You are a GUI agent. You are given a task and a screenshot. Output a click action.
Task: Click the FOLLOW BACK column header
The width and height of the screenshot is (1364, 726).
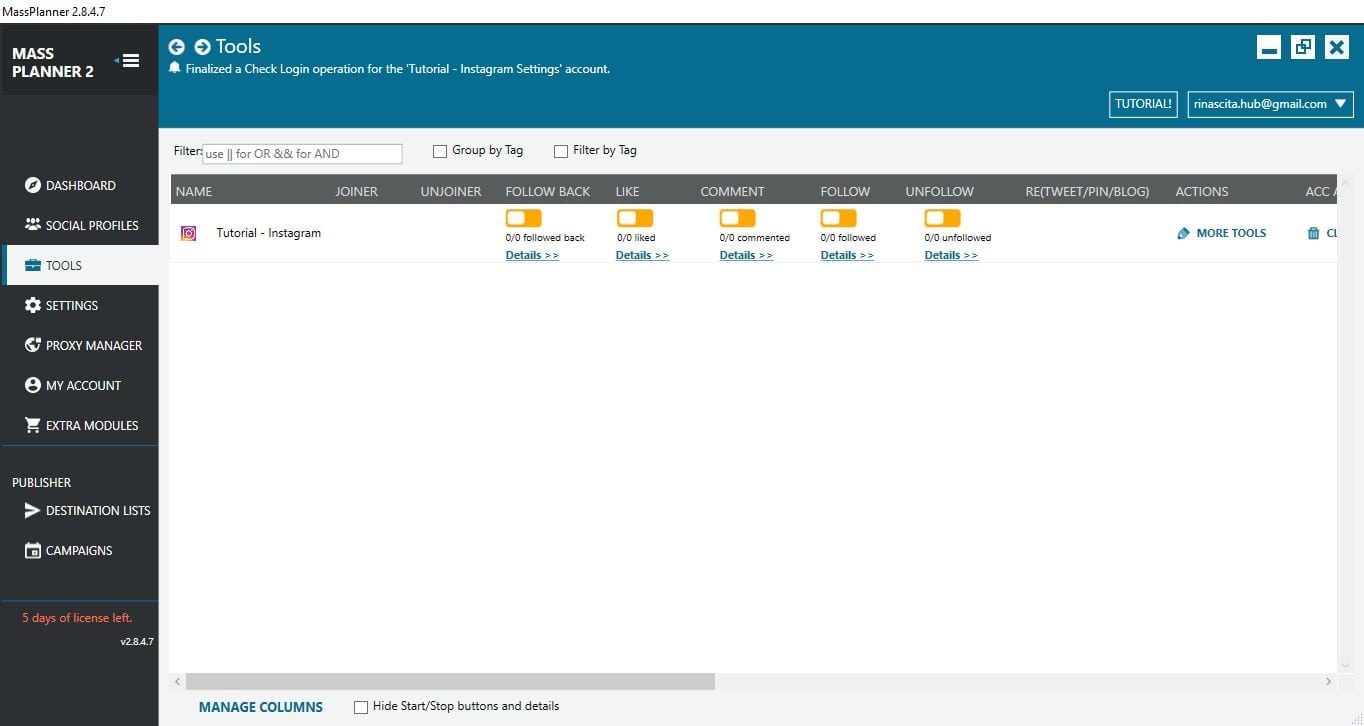[548, 191]
